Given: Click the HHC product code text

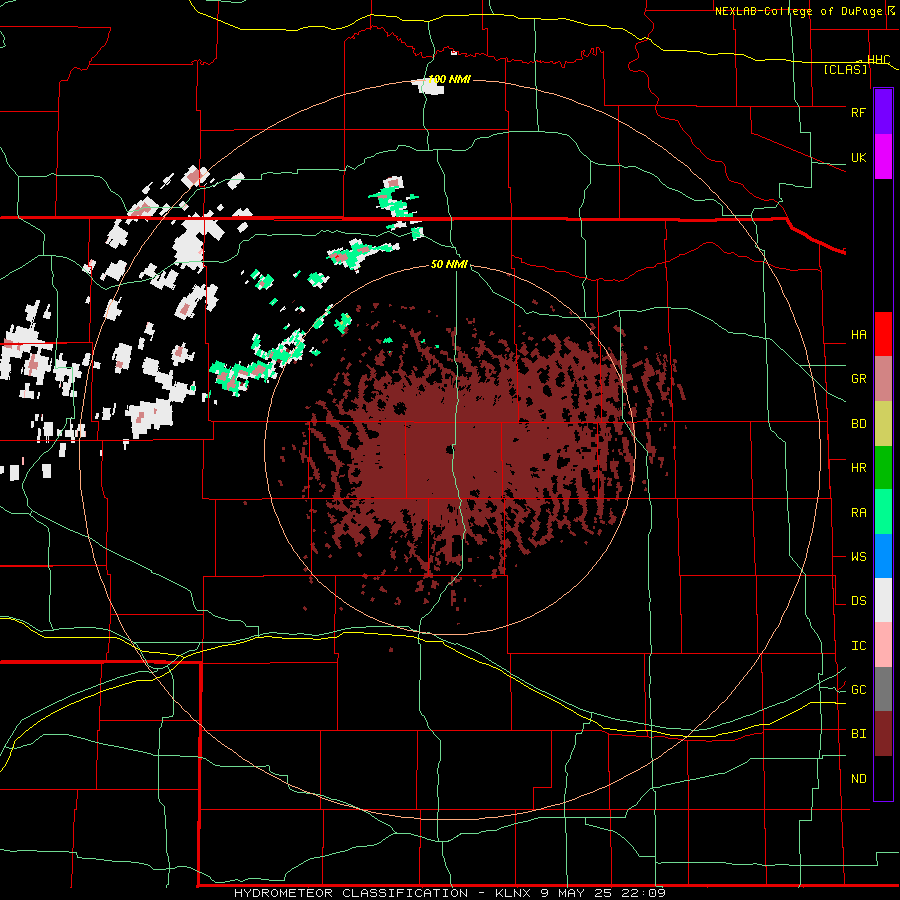Looking at the screenshot, I should click(x=878, y=60).
